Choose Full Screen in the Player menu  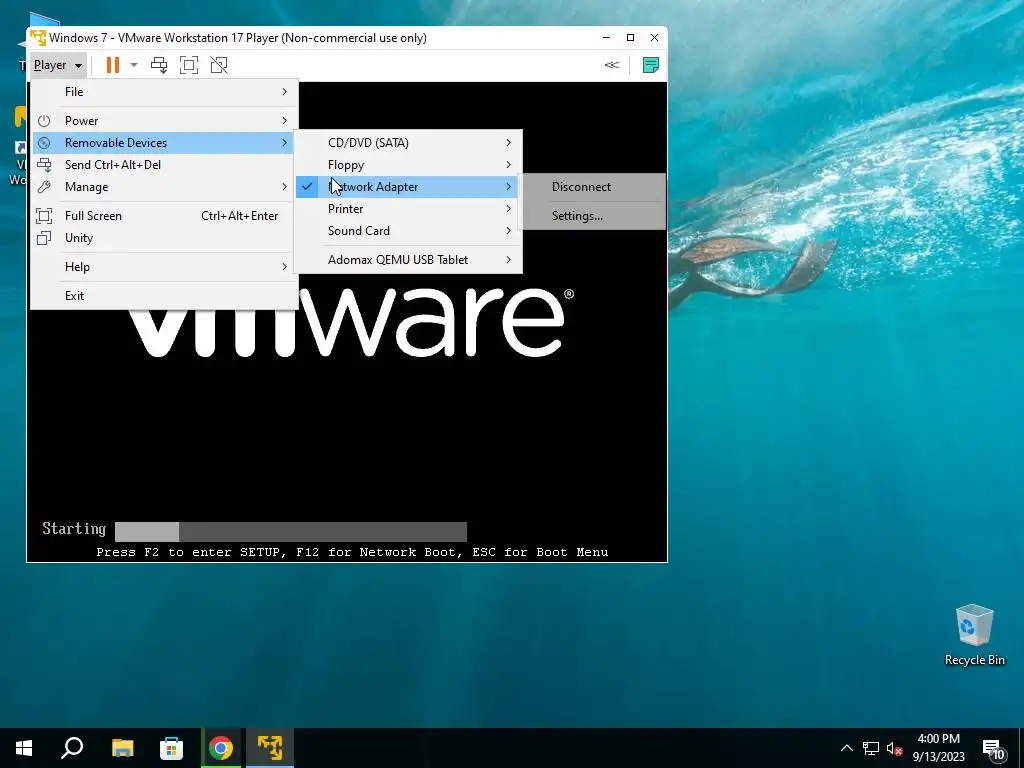pyautogui.click(x=164, y=216)
